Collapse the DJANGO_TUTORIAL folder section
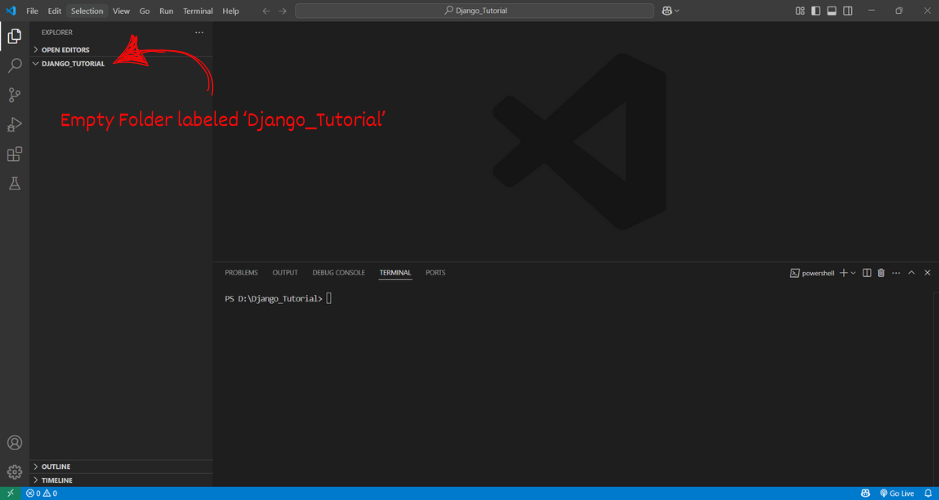The width and height of the screenshot is (939, 500). tap(121, 63)
